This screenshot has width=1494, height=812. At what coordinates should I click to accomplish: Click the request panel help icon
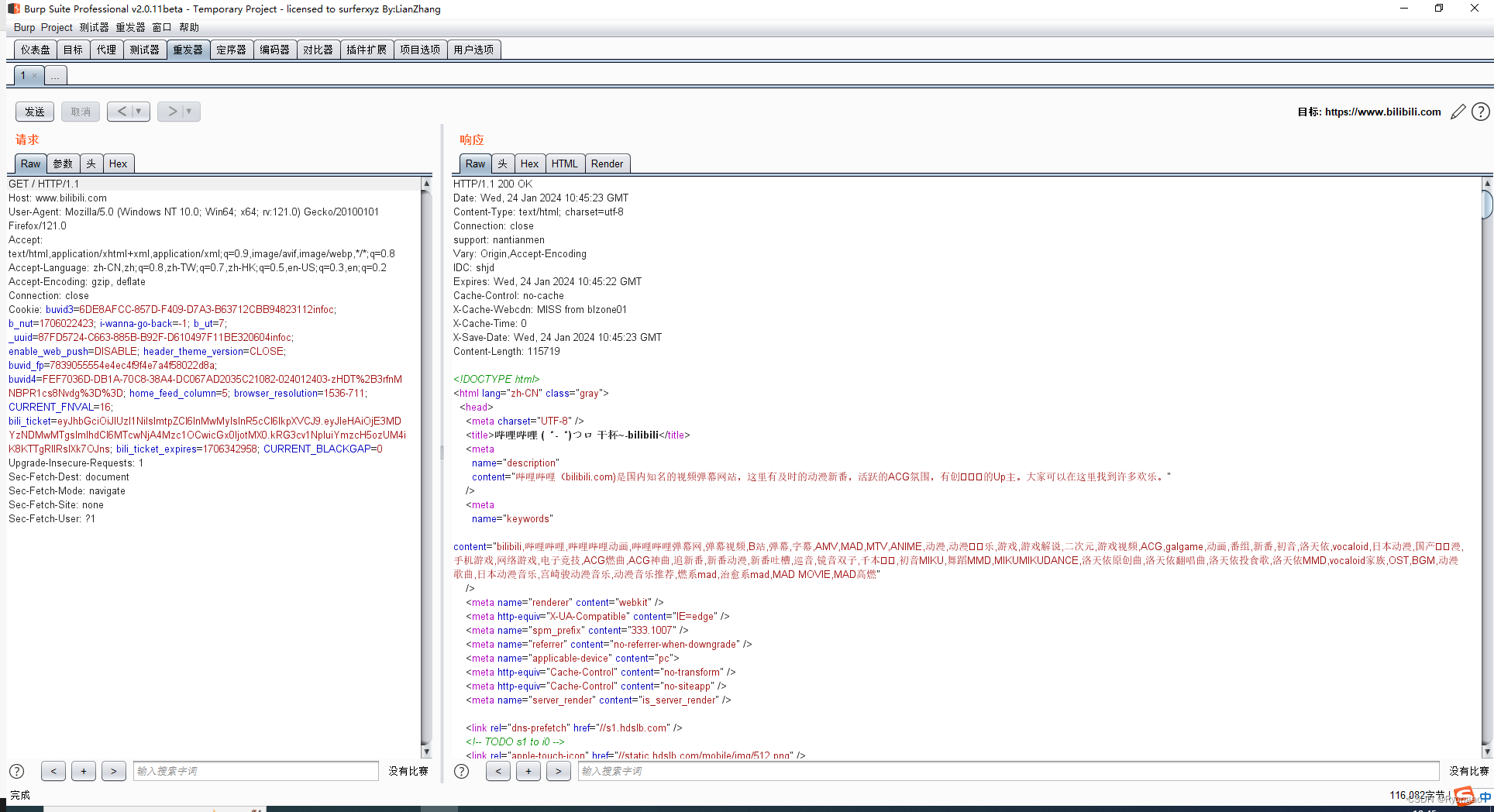(x=16, y=771)
